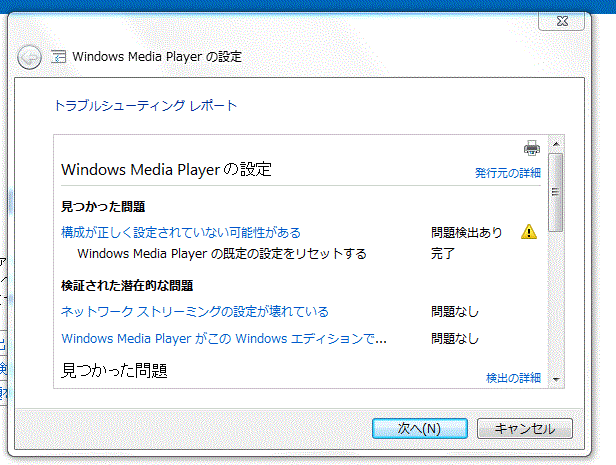Click the 次へ(N) button
Image resolution: width=616 pixels, height=465 pixels.
click(x=420, y=428)
